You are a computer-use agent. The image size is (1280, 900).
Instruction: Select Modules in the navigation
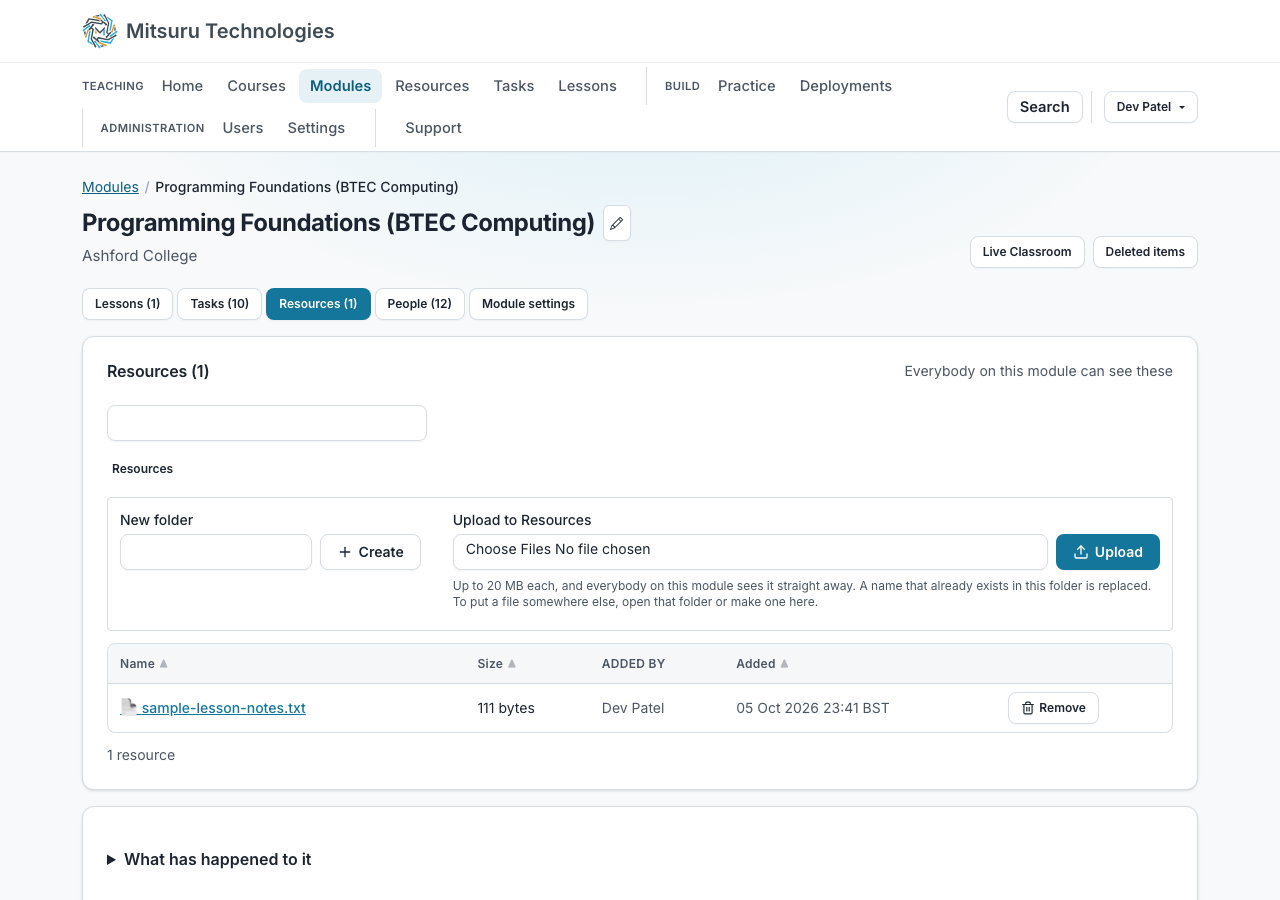[340, 86]
